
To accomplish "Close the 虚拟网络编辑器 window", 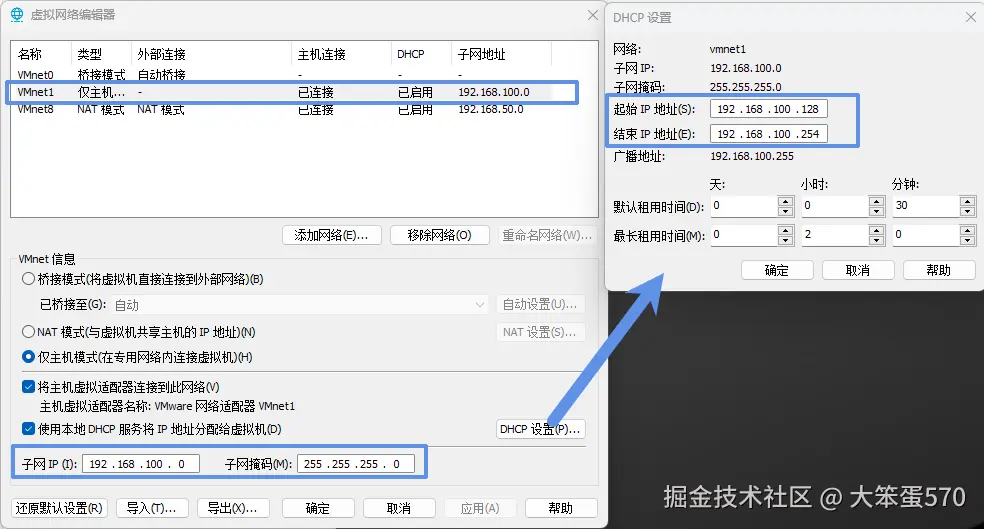I will coord(592,15).
